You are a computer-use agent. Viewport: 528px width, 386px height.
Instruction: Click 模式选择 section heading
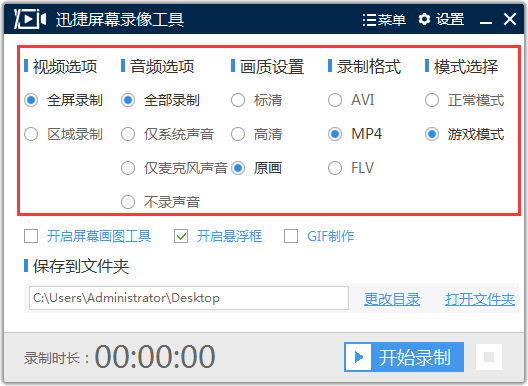click(466, 67)
